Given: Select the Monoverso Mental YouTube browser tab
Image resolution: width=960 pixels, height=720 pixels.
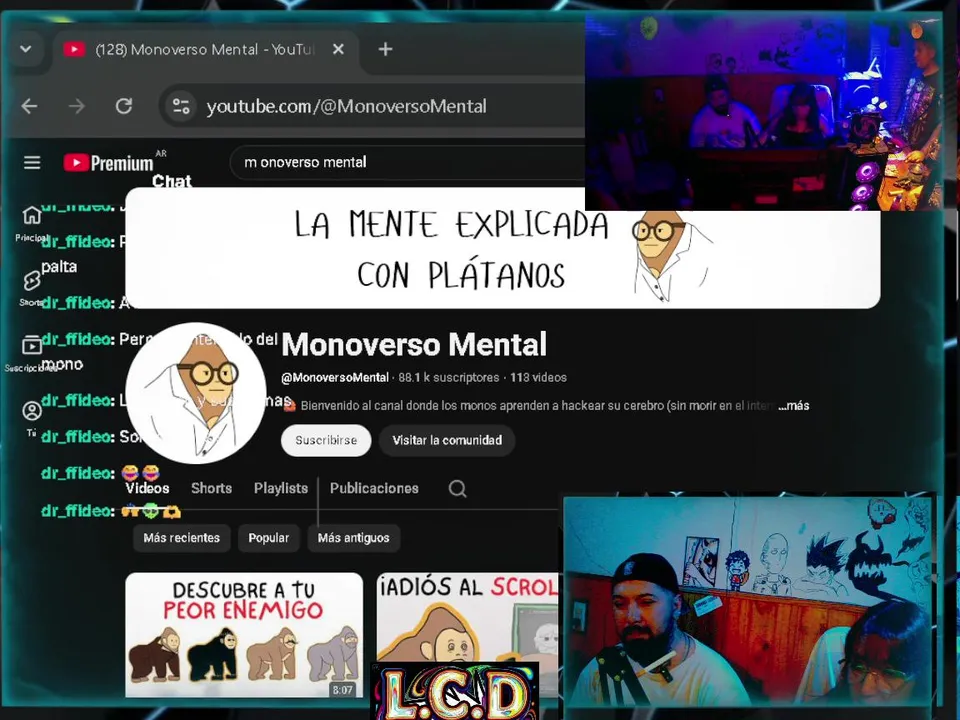Looking at the screenshot, I should click(x=205, y=50).
